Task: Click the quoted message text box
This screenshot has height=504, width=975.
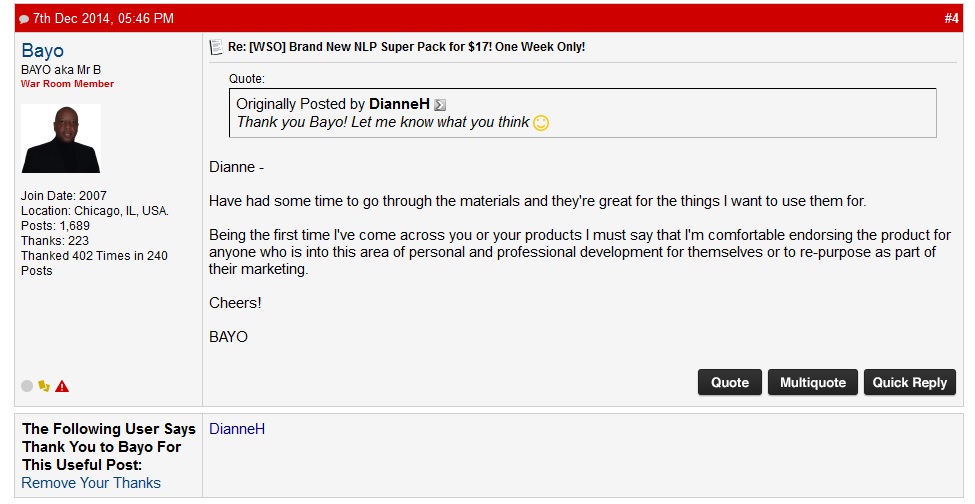Action: (583, 112)
